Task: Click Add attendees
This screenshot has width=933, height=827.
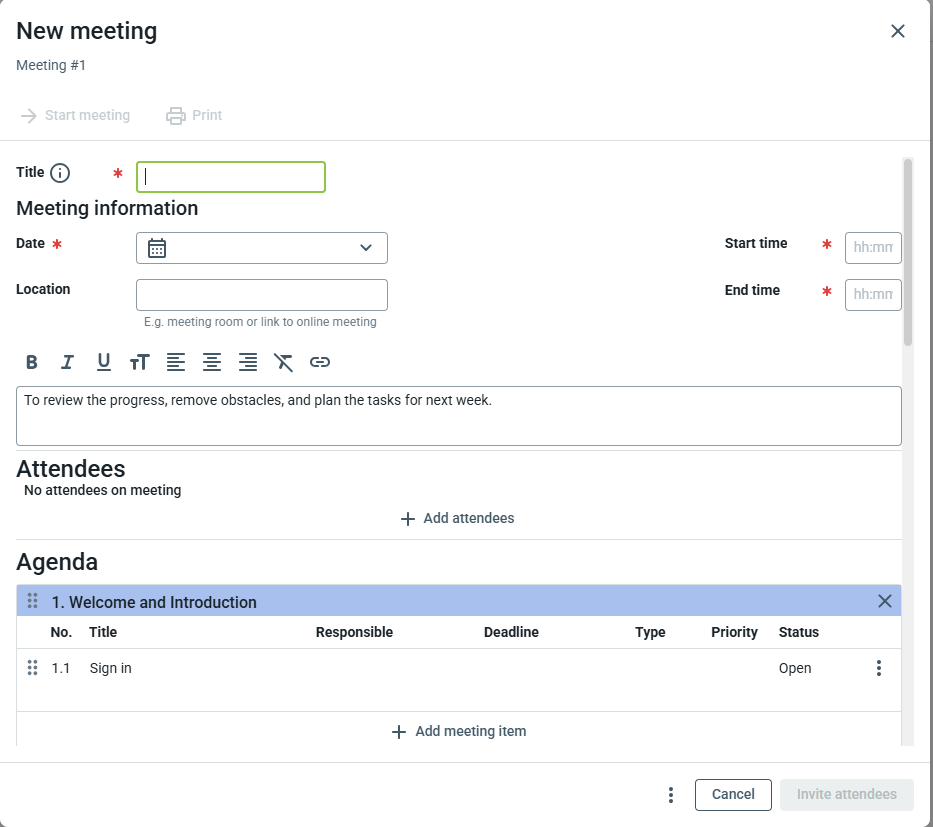Action: coord(458,518)
